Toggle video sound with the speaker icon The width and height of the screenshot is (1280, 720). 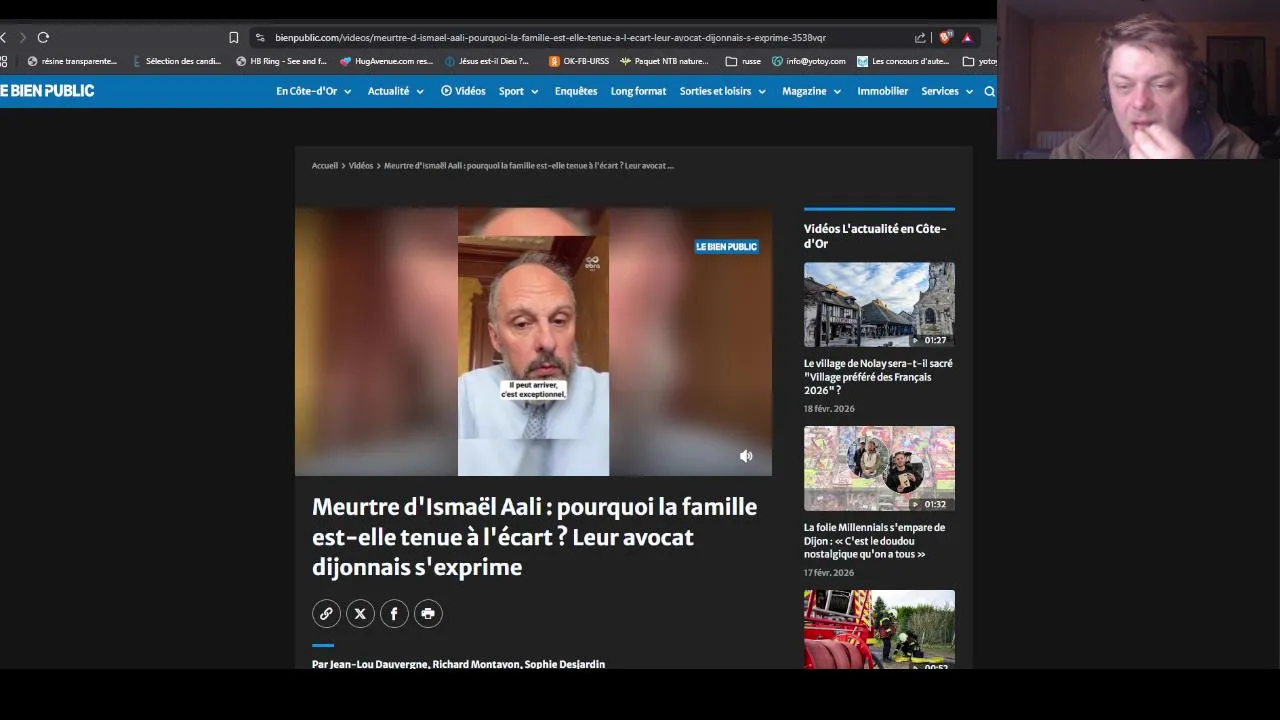click(746, 456)
